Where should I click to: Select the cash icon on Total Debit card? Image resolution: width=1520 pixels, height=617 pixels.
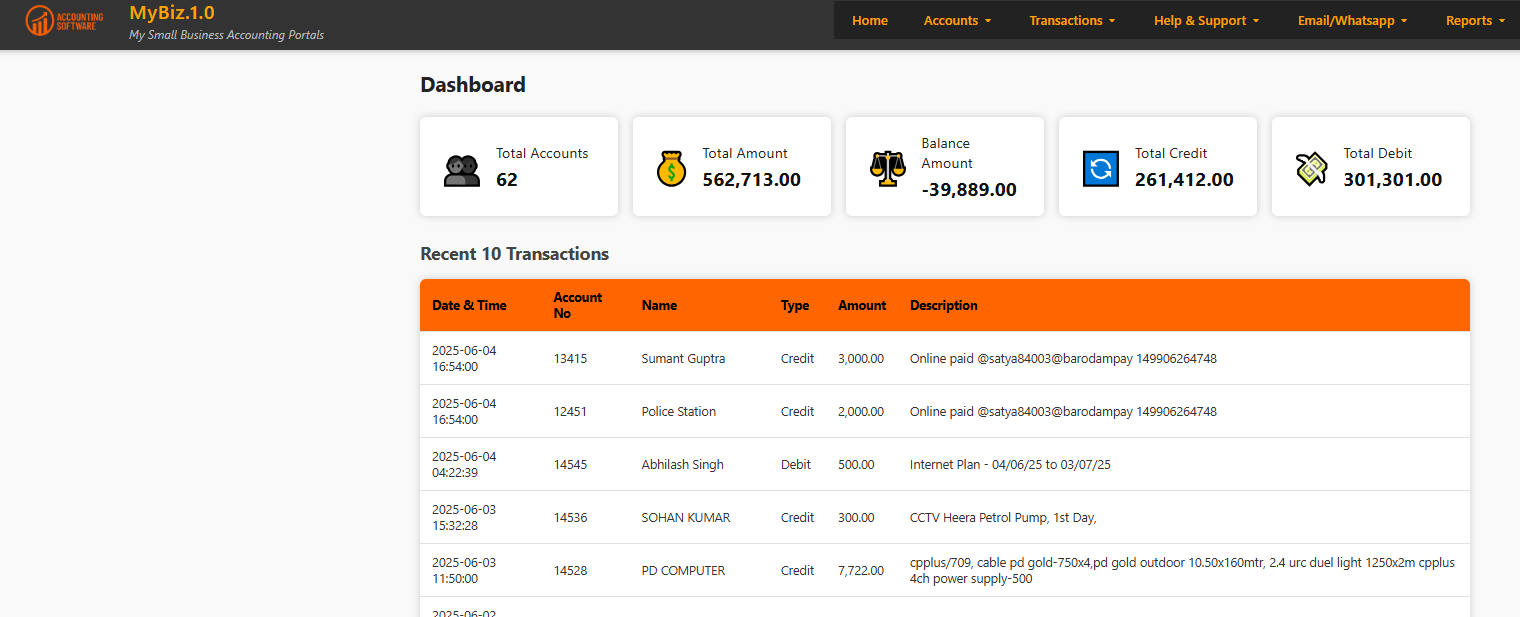[x=1311, y=168]
